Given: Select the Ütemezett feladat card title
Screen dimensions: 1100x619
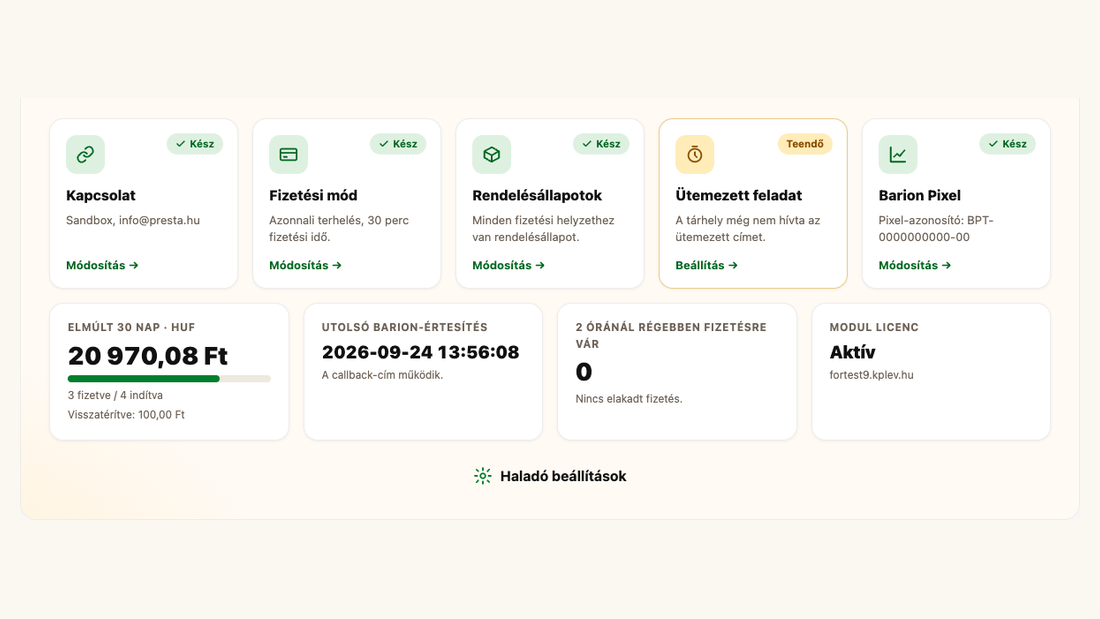Looking at the screenshot, I should click(739, 195).
